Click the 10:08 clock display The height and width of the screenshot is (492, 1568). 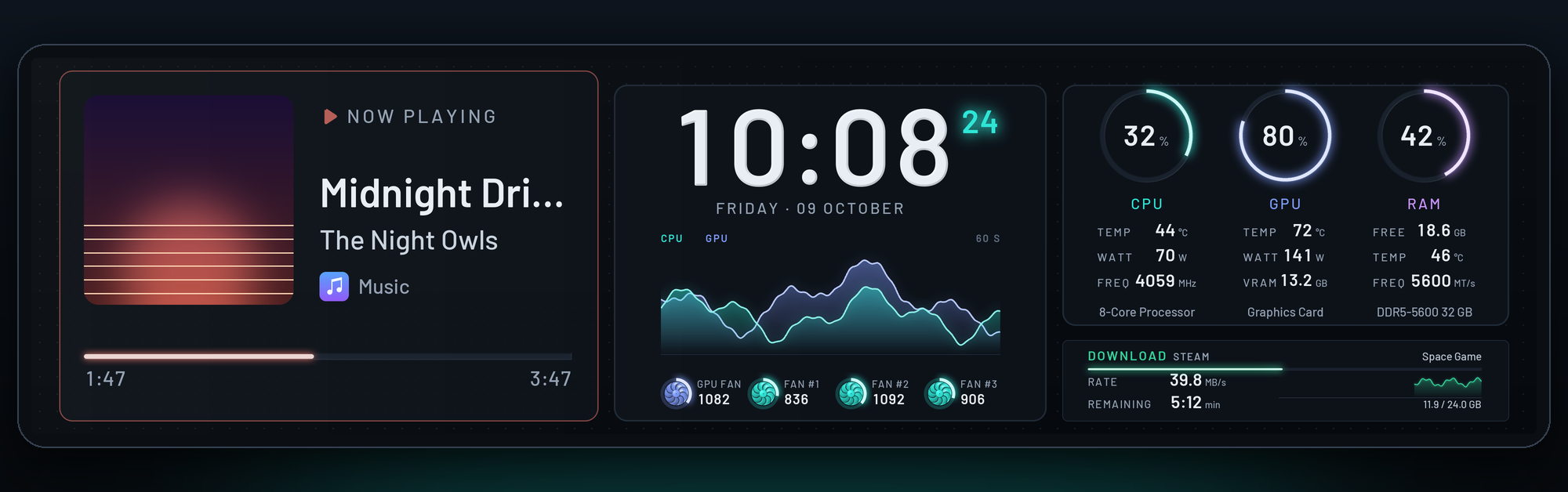pyautogui.click(x=813, y=148)
